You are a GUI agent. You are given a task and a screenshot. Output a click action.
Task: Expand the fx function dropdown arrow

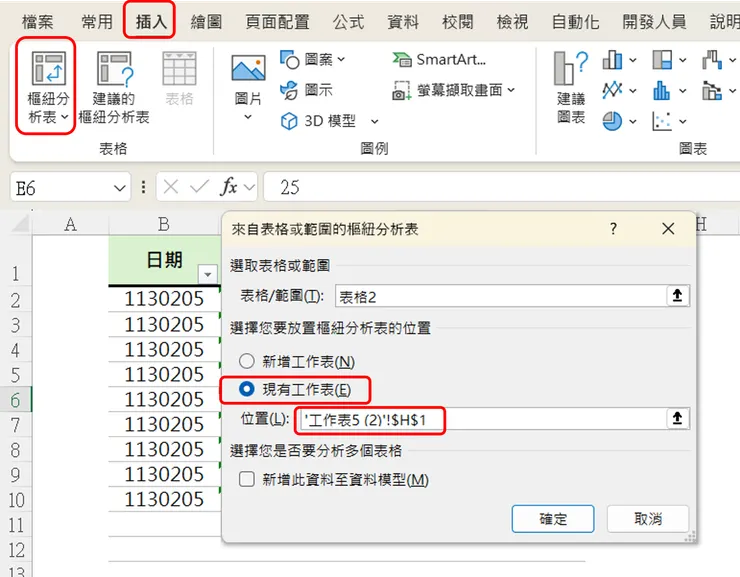[249, 187]
